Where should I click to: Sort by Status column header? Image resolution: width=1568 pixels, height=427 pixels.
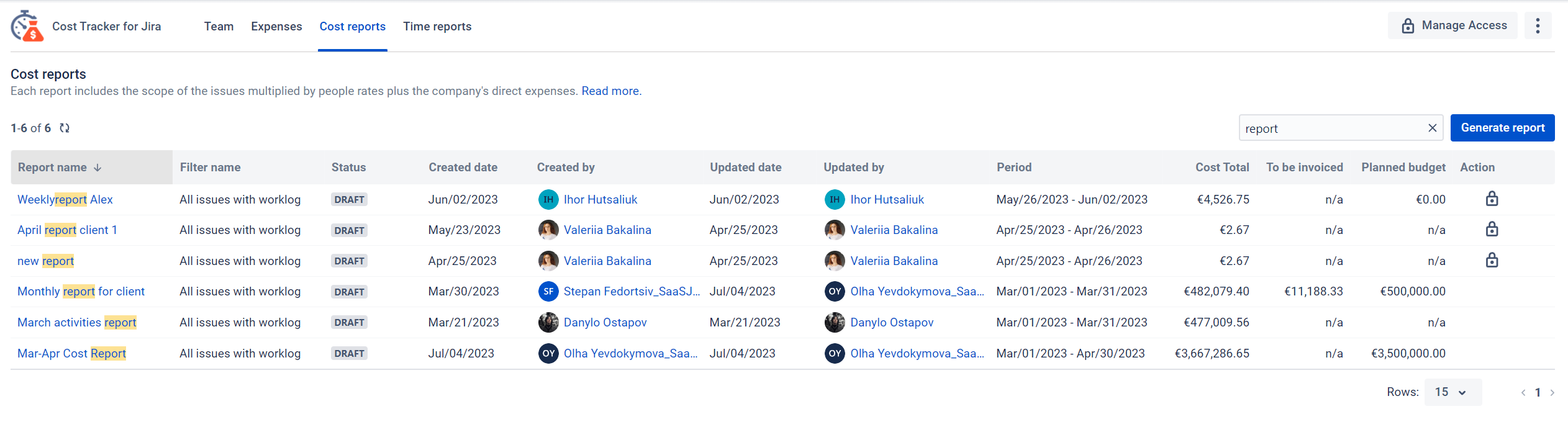pos(348,167)
